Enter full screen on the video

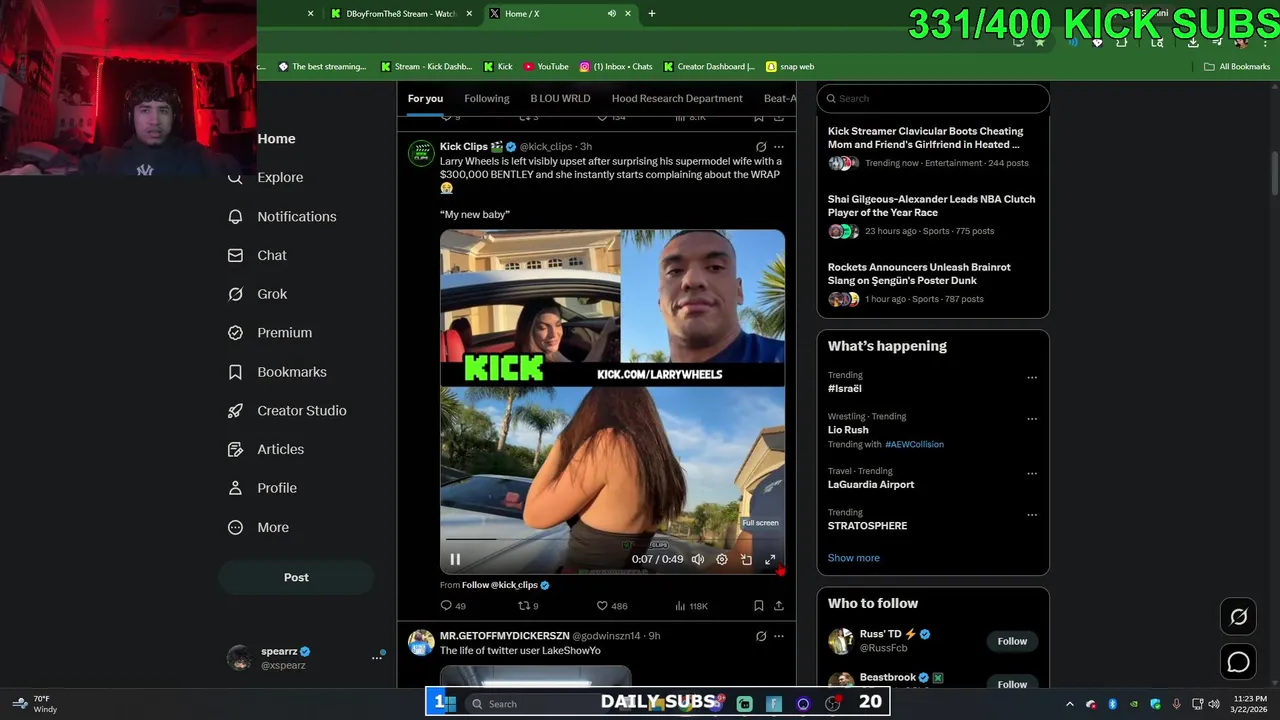tap(770, 559)
